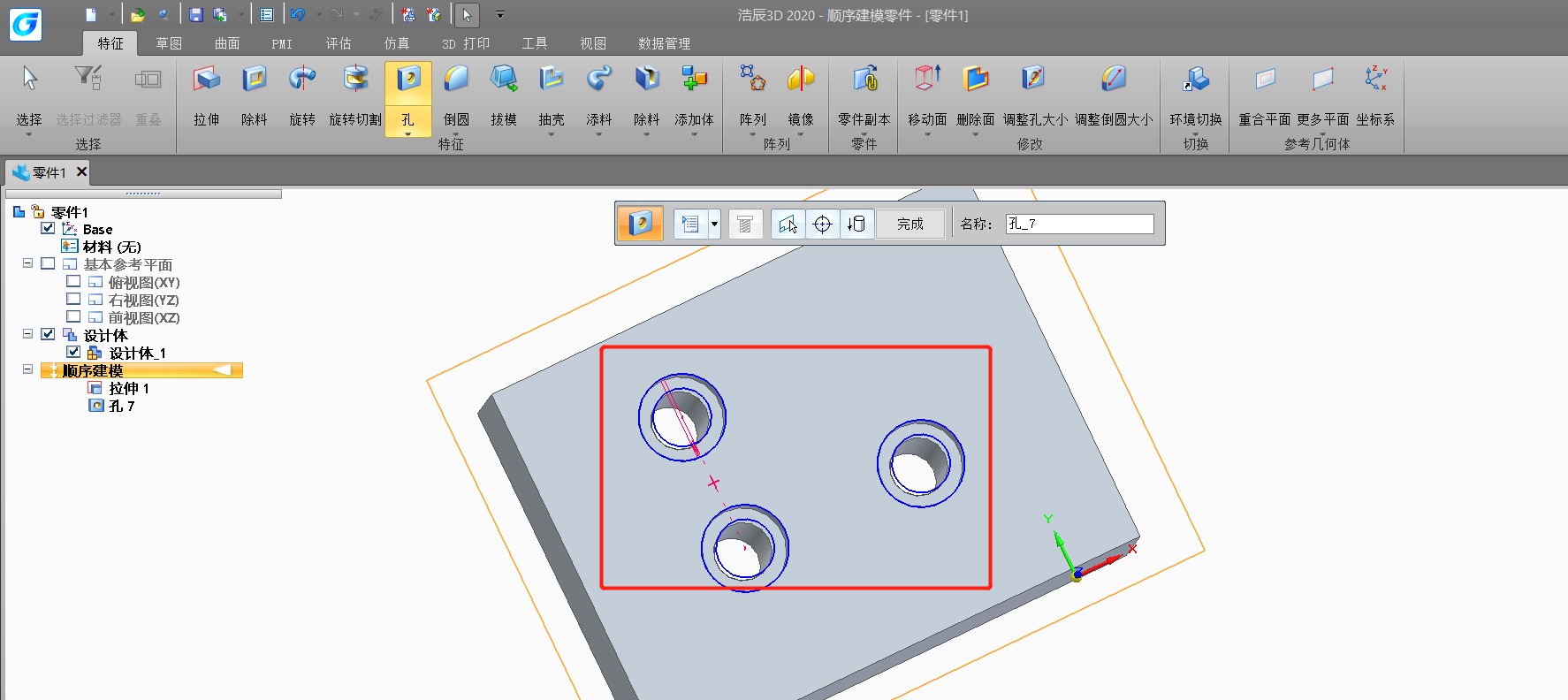Toggle the Base checkbox in the tree
Screen dimensions: 1568x700
tap(48, 228)
